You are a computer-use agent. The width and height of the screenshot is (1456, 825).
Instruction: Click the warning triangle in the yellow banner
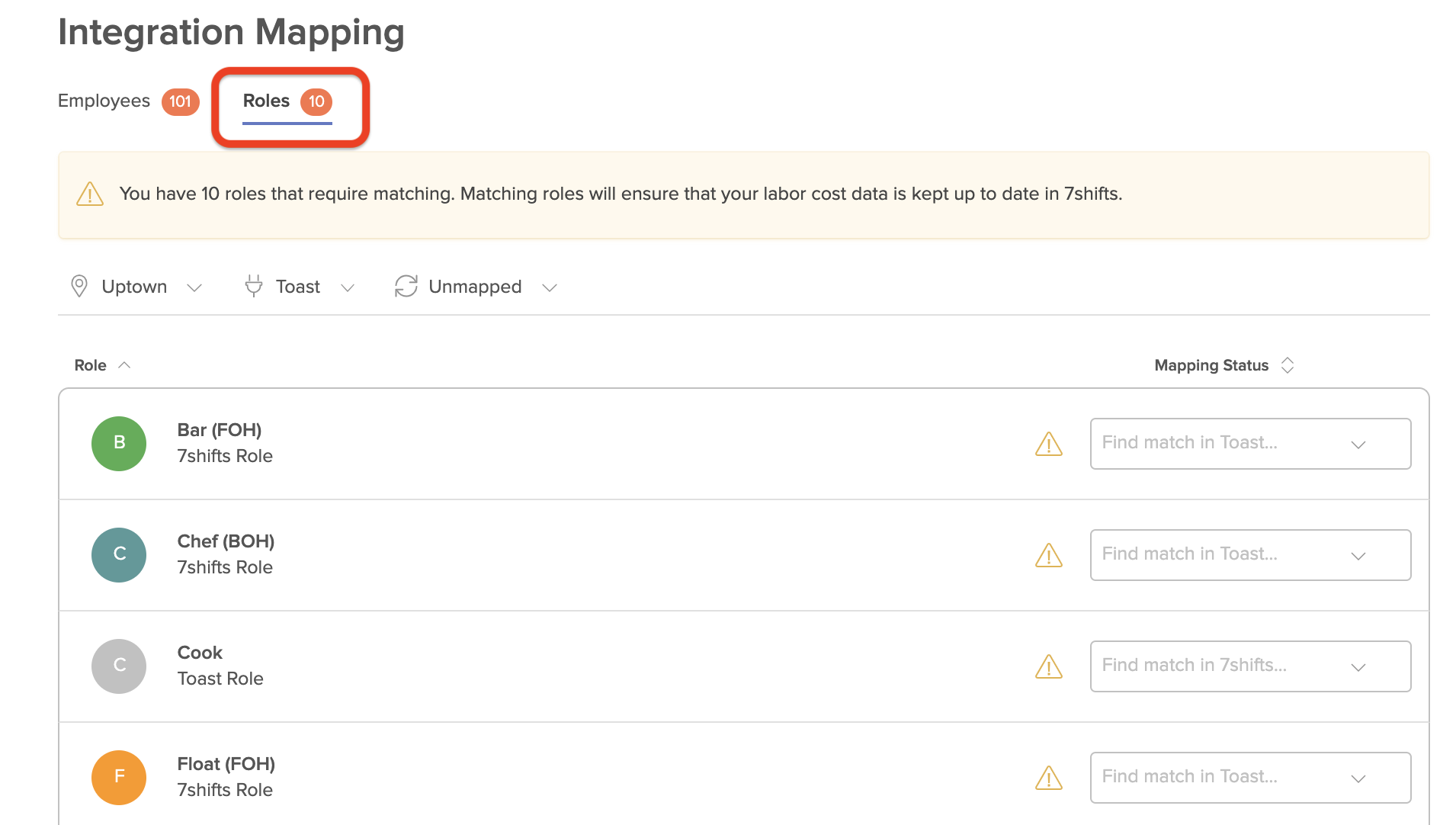(x=89, y=194)
